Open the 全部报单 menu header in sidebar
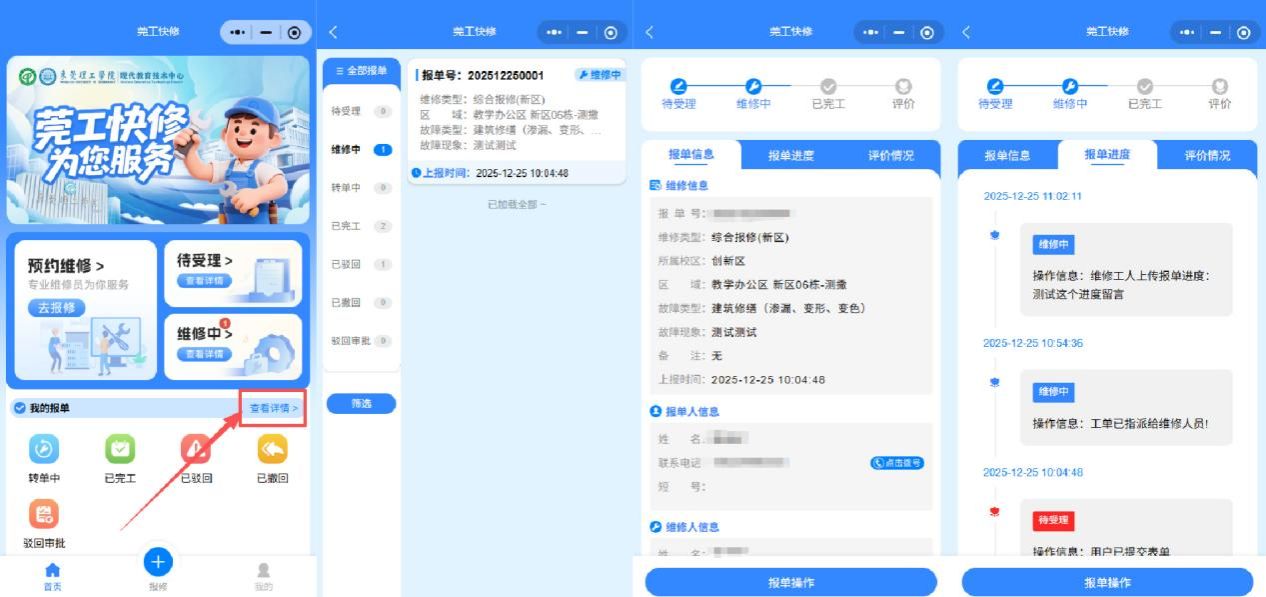1266x597 pixels. 361,71
